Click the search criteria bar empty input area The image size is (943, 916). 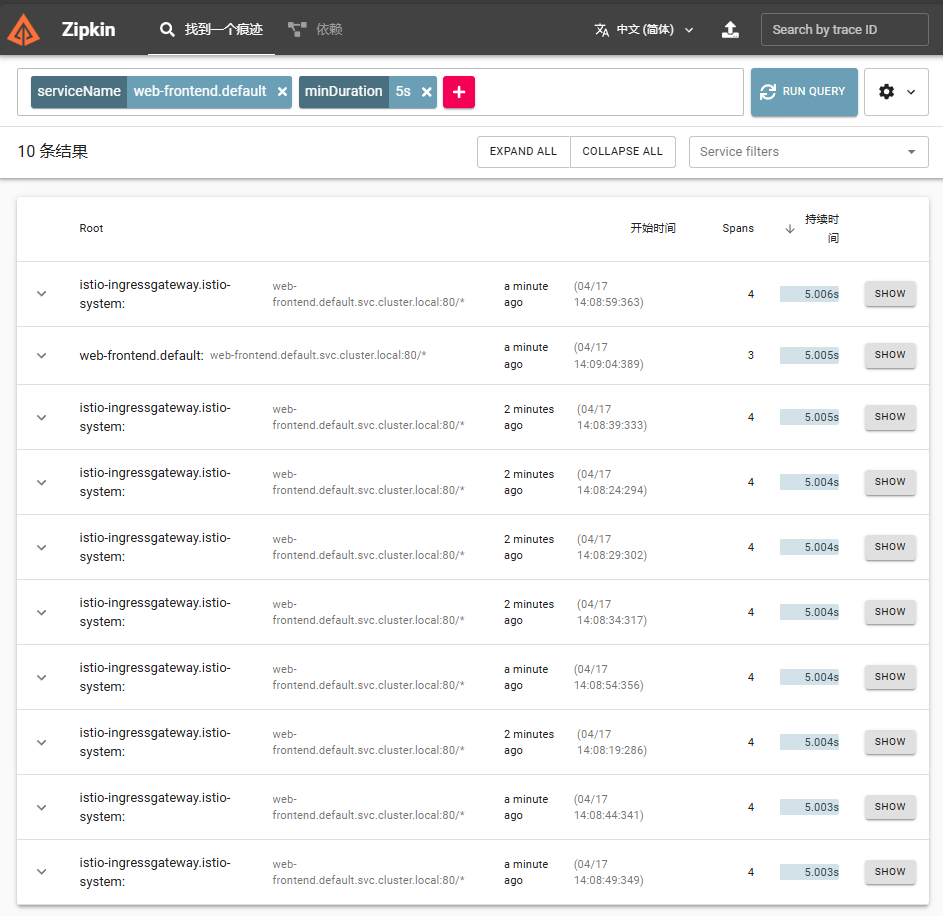(607, 92)
